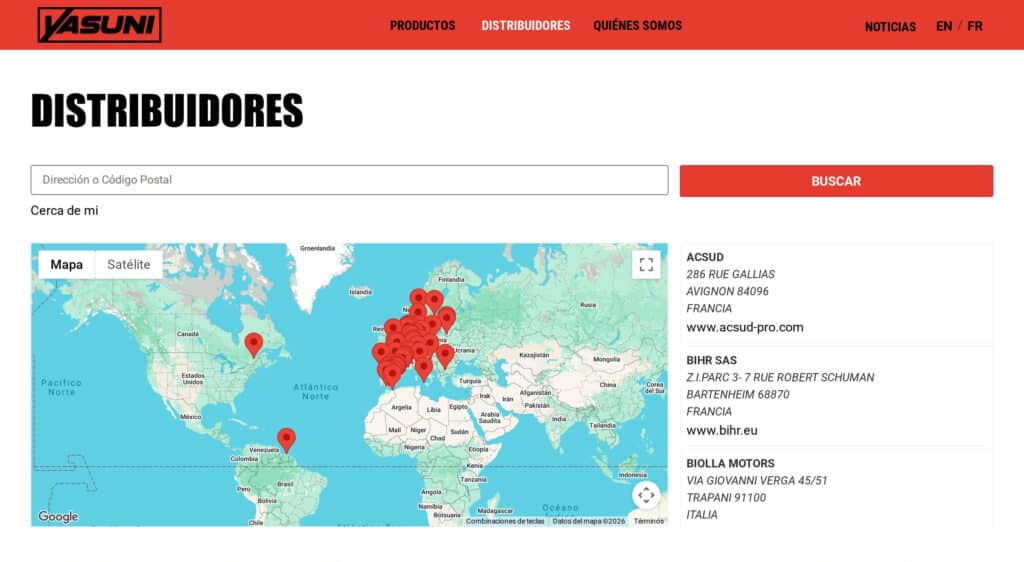Click the 286 RUE GALLIAS address line
Image resolution: width=1024 pixels, height=562 pixels.
coord(730,274)
